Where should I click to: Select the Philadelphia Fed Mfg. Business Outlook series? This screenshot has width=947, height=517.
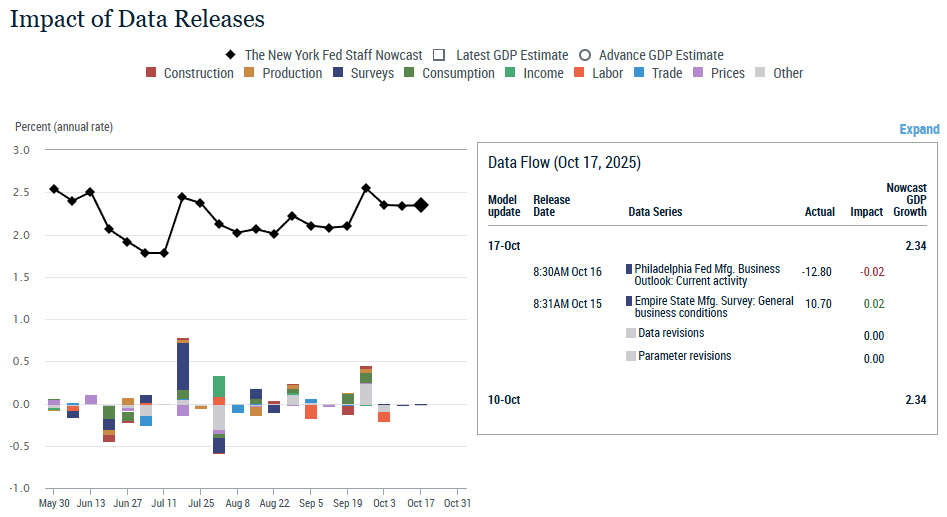(x=707, y=275)
